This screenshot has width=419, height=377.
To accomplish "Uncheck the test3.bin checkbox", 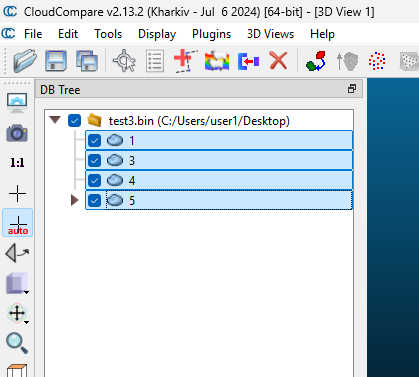I will 74,121.
